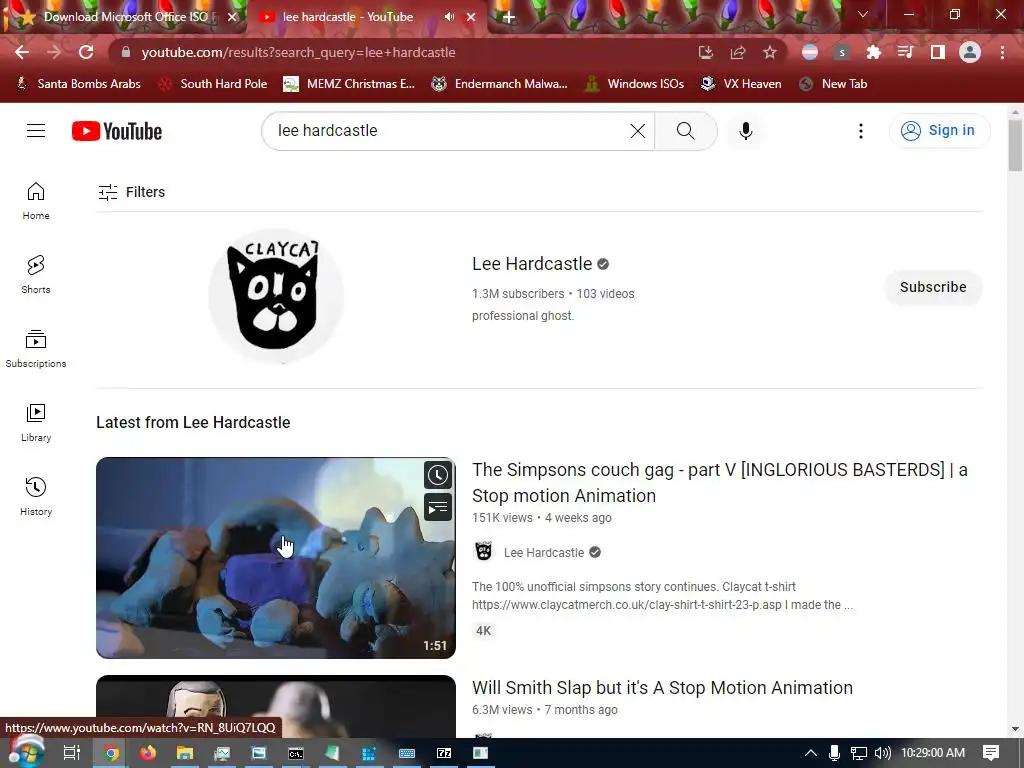
Task: Open the New Tab bookmark
Action: pos(833,84)
